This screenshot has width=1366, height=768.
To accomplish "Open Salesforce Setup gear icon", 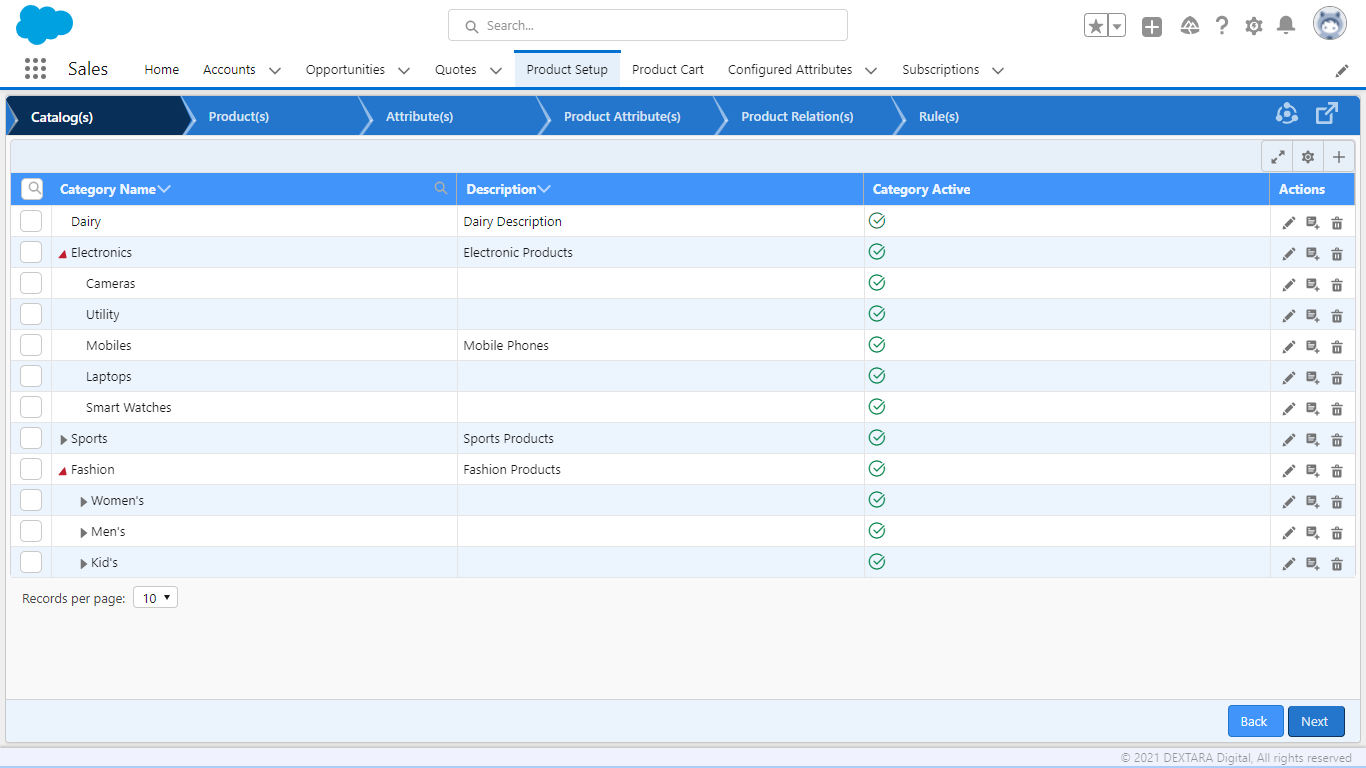I will tap(1254, 25).
